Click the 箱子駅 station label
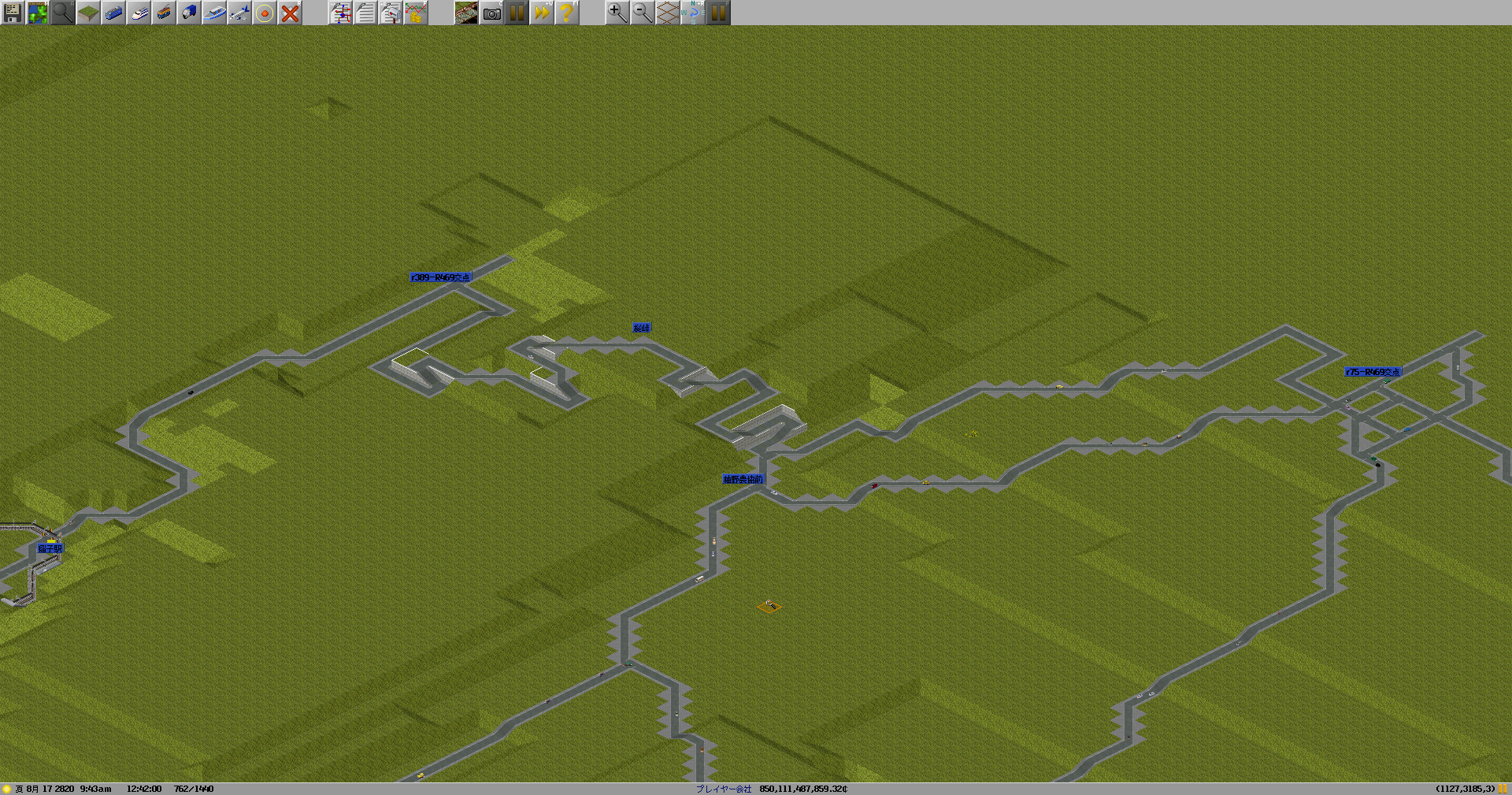Viewport: 1512px width, 795px height. click(50, 548)
